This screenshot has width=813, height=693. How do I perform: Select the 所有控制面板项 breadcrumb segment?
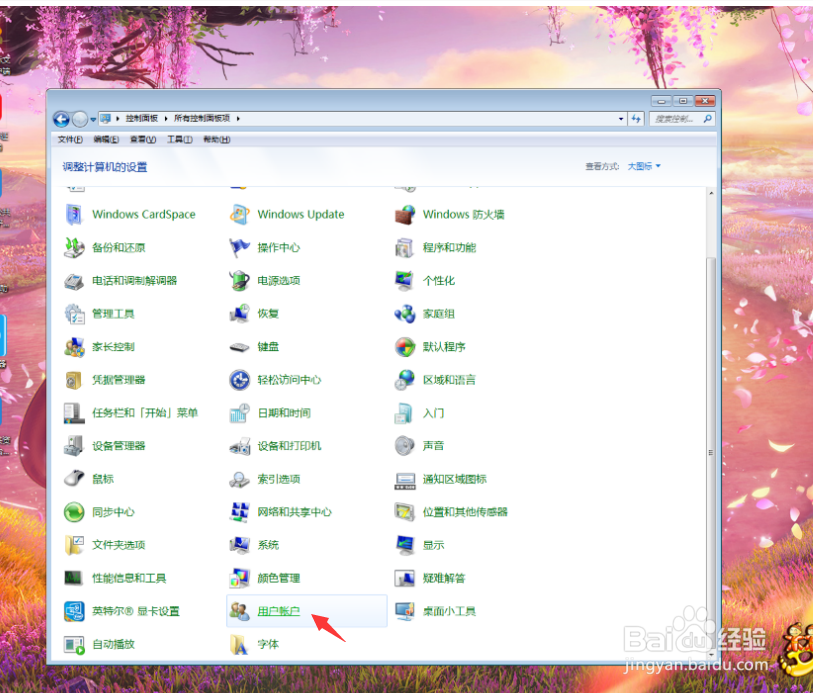(x=202, y=119)
